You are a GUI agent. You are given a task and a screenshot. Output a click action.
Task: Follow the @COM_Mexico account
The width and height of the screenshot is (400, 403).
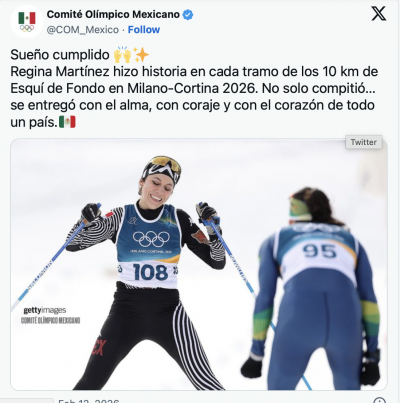[144, 30]
